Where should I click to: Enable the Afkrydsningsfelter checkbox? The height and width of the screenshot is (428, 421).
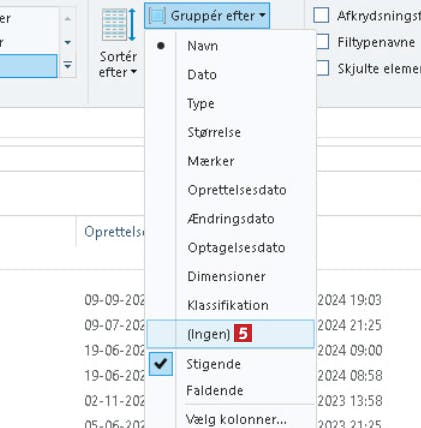click(x=321, y=15)
